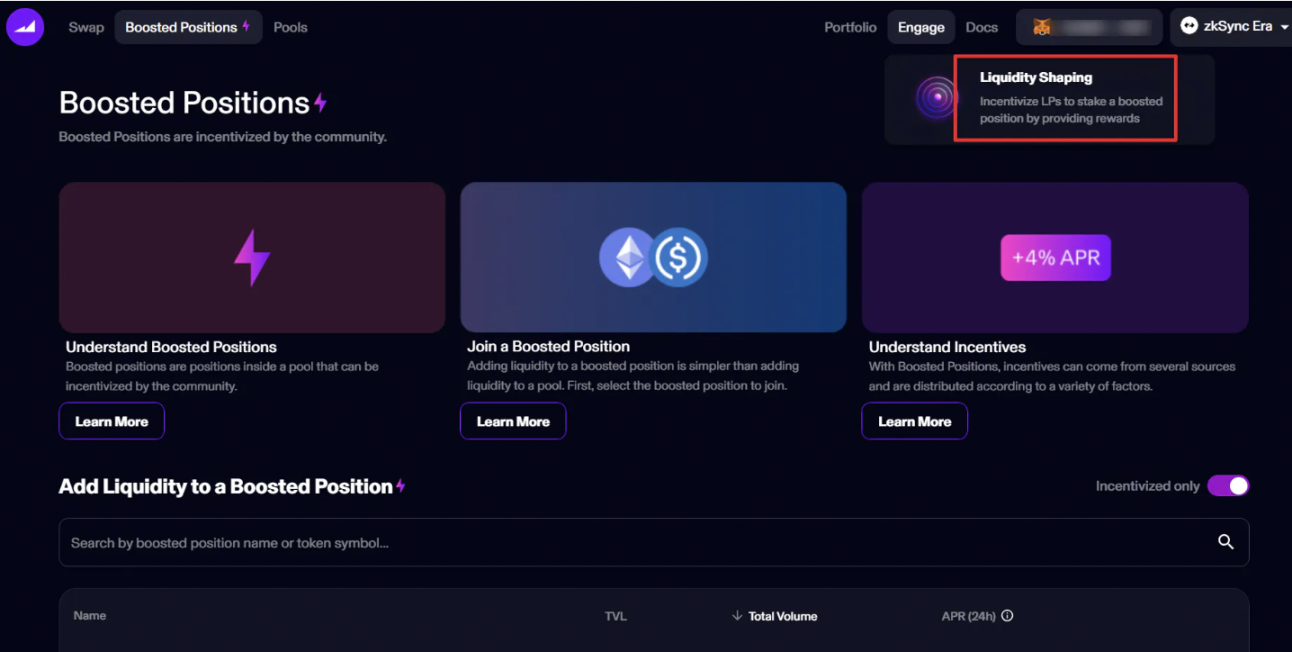Open the Portfolio page

tap(850, 27)
